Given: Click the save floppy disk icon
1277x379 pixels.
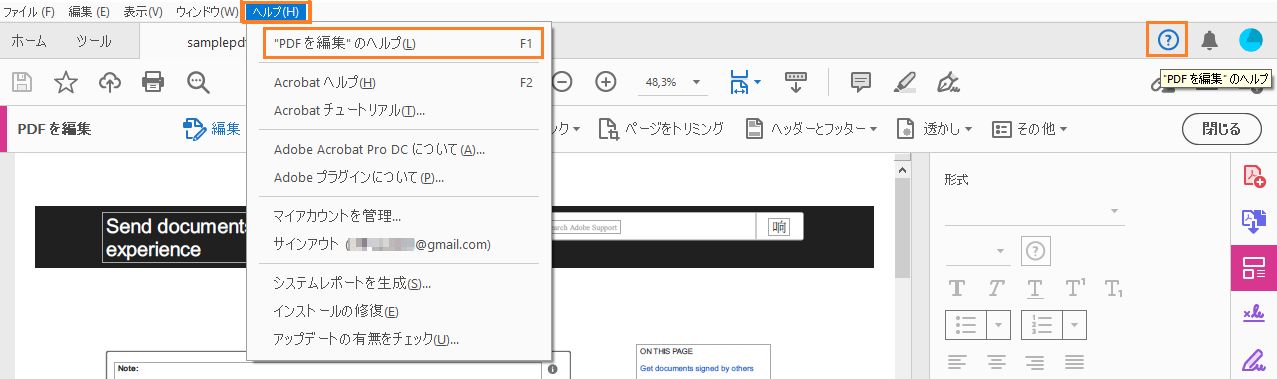Looking at the screenshot, I should pos(22,82).
